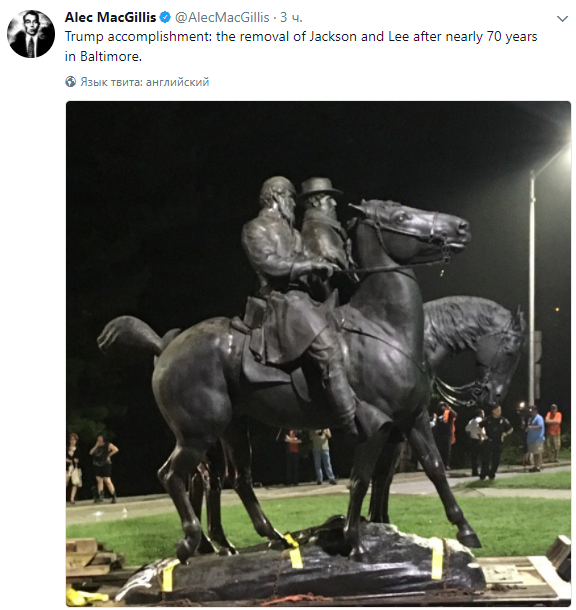Click the Язык твита: английский label
The width and height of the screenshot is (576, 610).
pos(145,82)
